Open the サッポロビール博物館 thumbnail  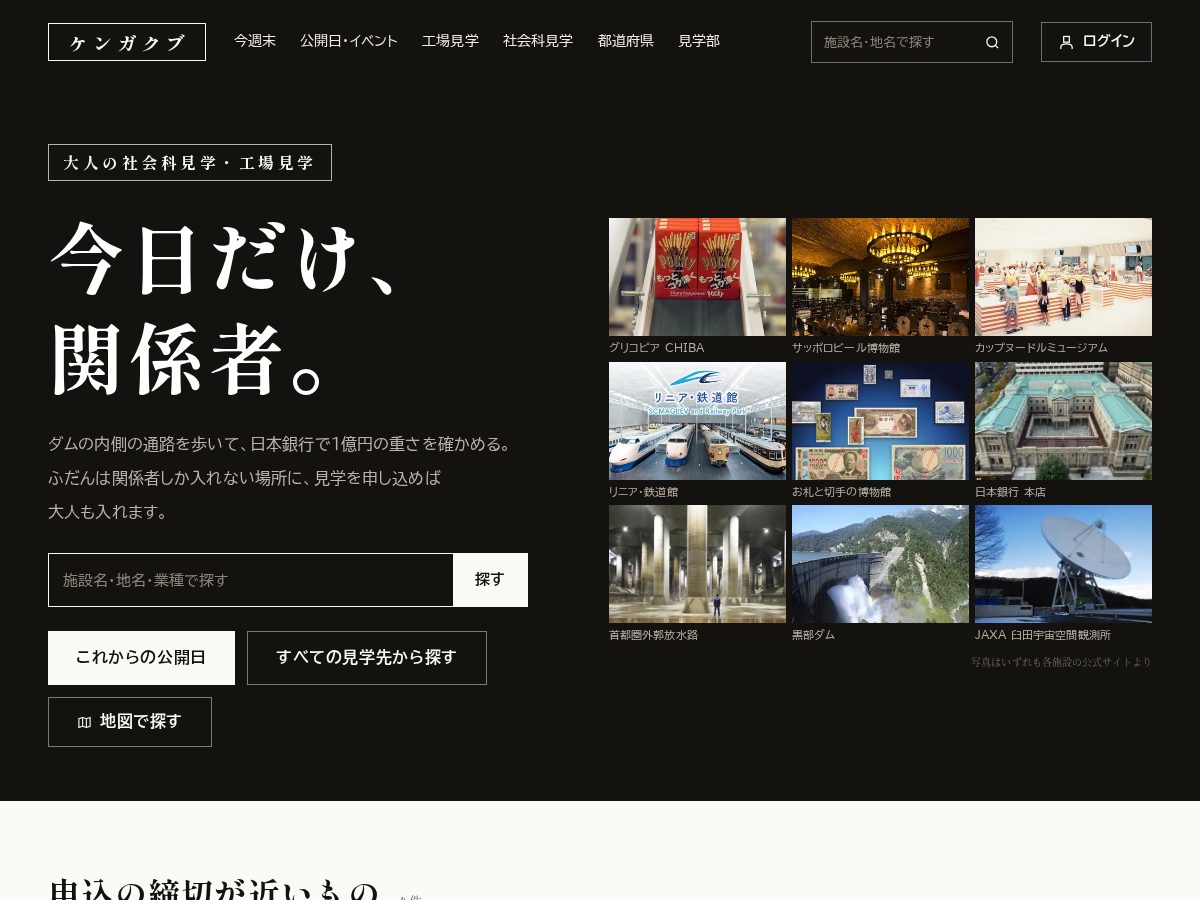click(x=880, y=277)
